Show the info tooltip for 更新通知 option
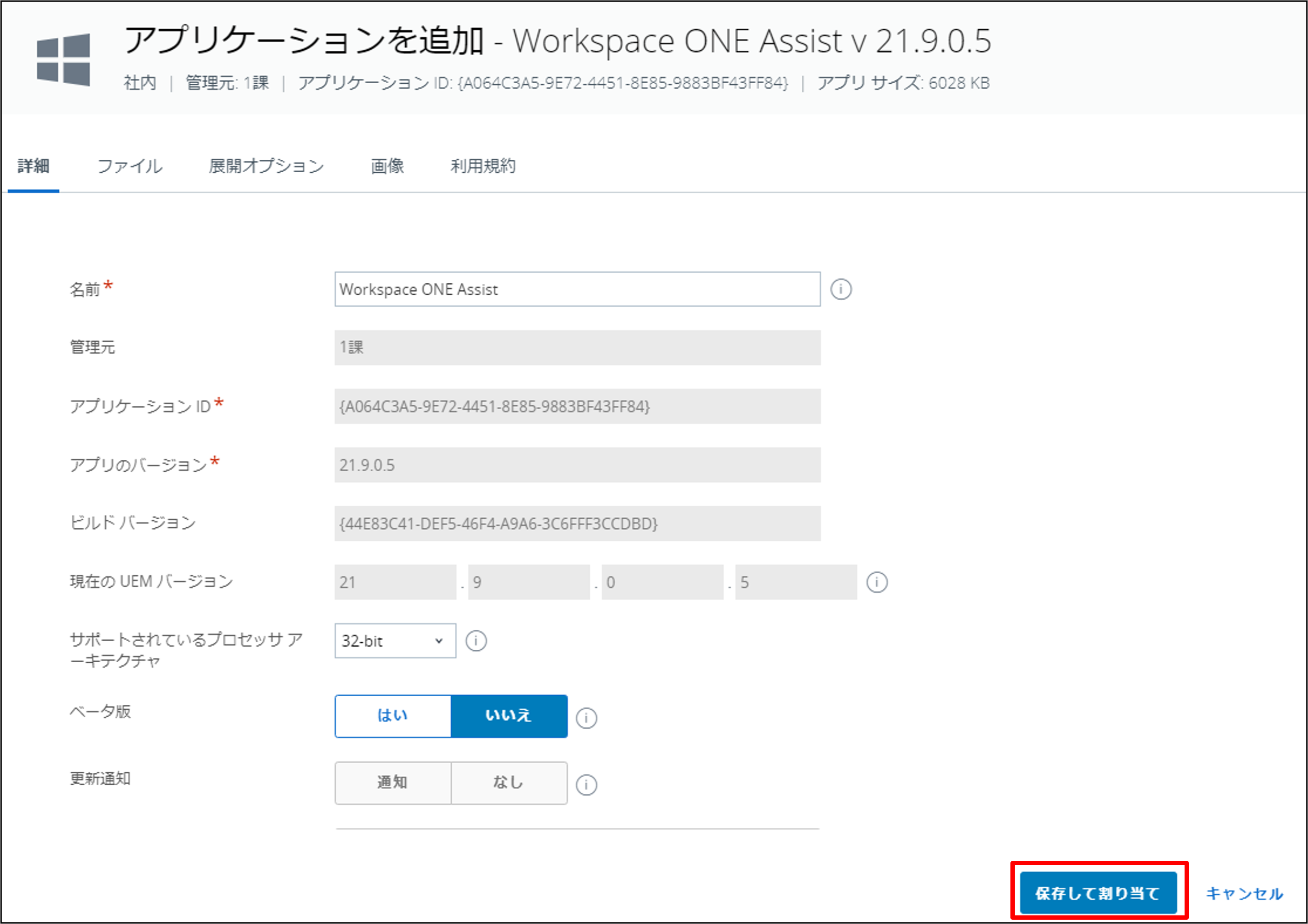 (x=586, y=784)
